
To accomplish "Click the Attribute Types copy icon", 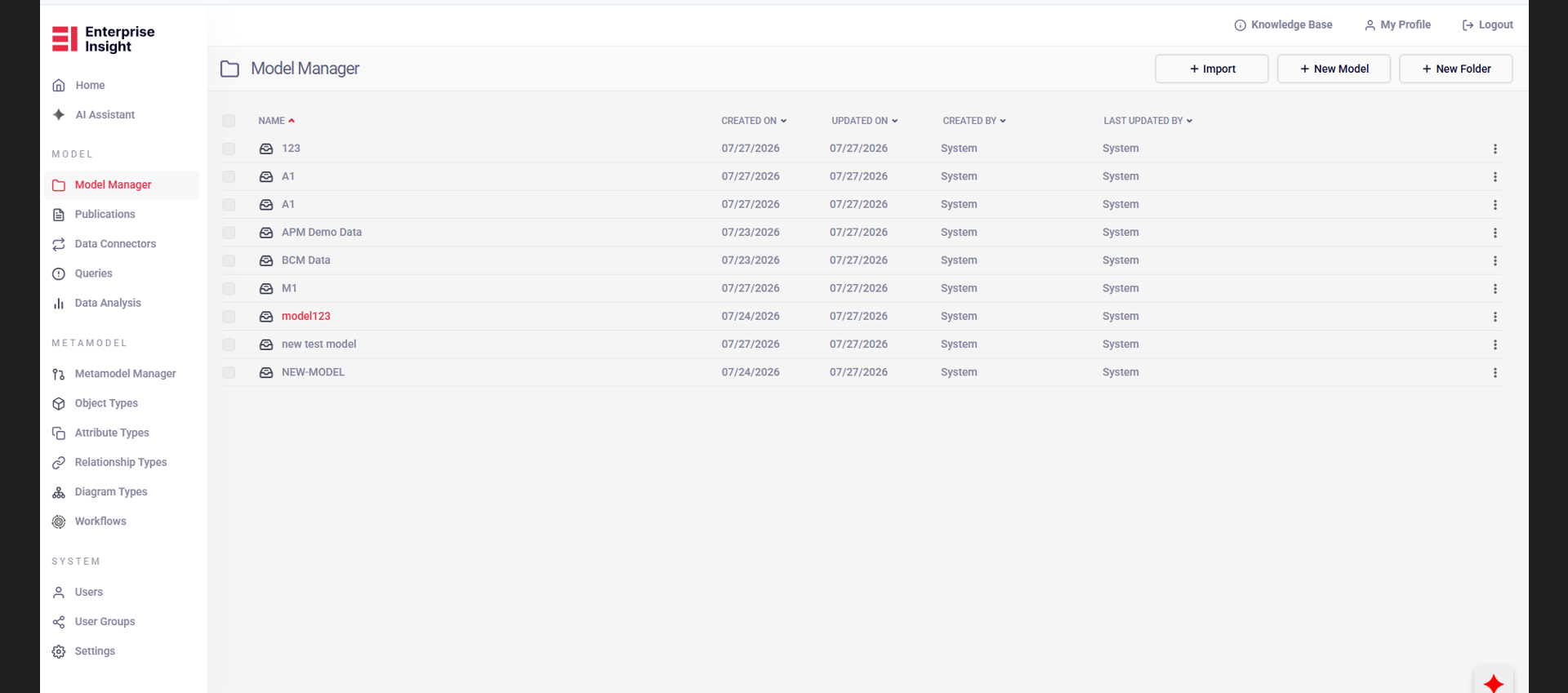I will 59,433.
